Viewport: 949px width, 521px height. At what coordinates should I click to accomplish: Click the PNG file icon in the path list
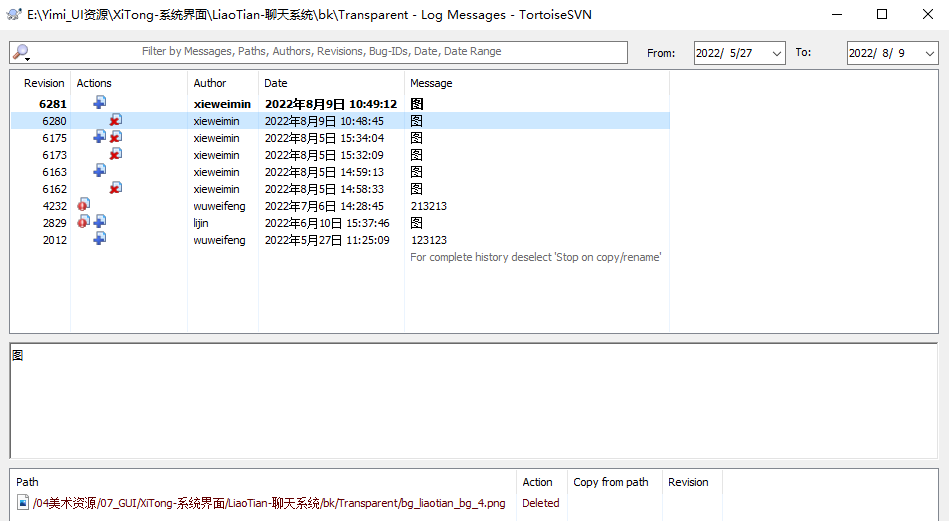point(23,502)
